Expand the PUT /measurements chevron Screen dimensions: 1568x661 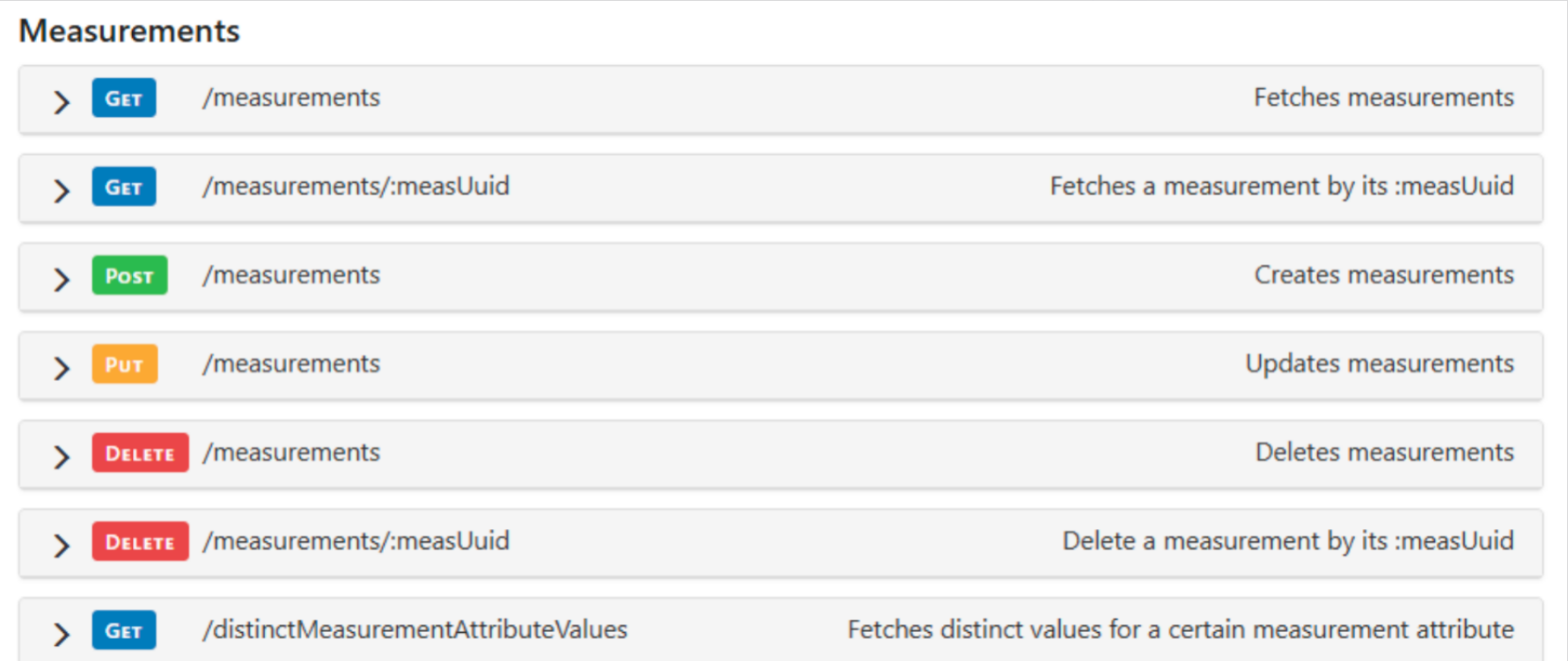61,368
